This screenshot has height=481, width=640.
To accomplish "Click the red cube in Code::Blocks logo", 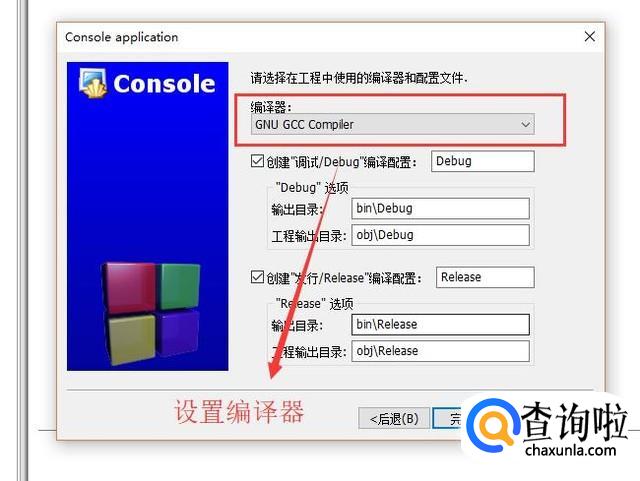I will point(130,288).
